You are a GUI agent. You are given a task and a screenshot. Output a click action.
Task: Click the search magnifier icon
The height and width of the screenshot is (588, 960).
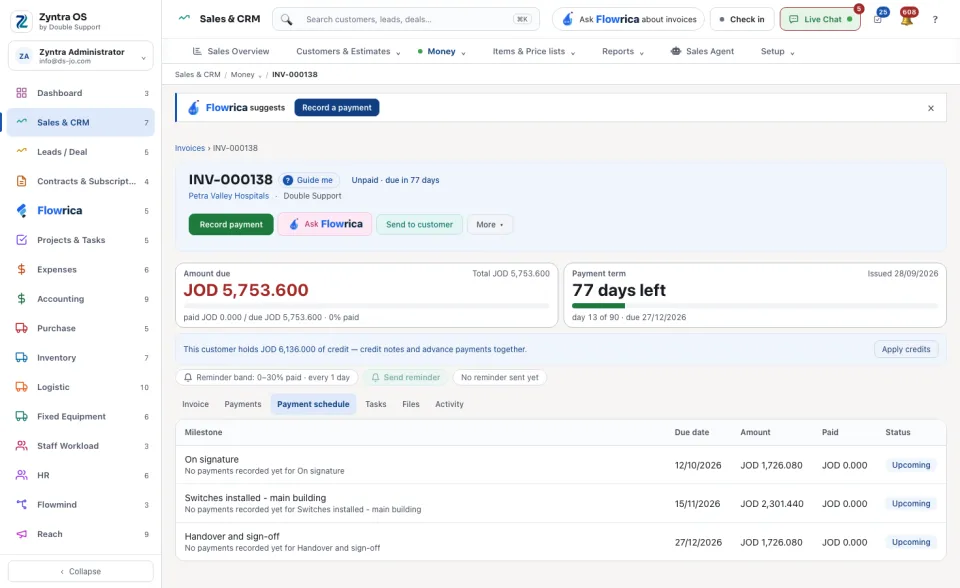click(286, 20)
